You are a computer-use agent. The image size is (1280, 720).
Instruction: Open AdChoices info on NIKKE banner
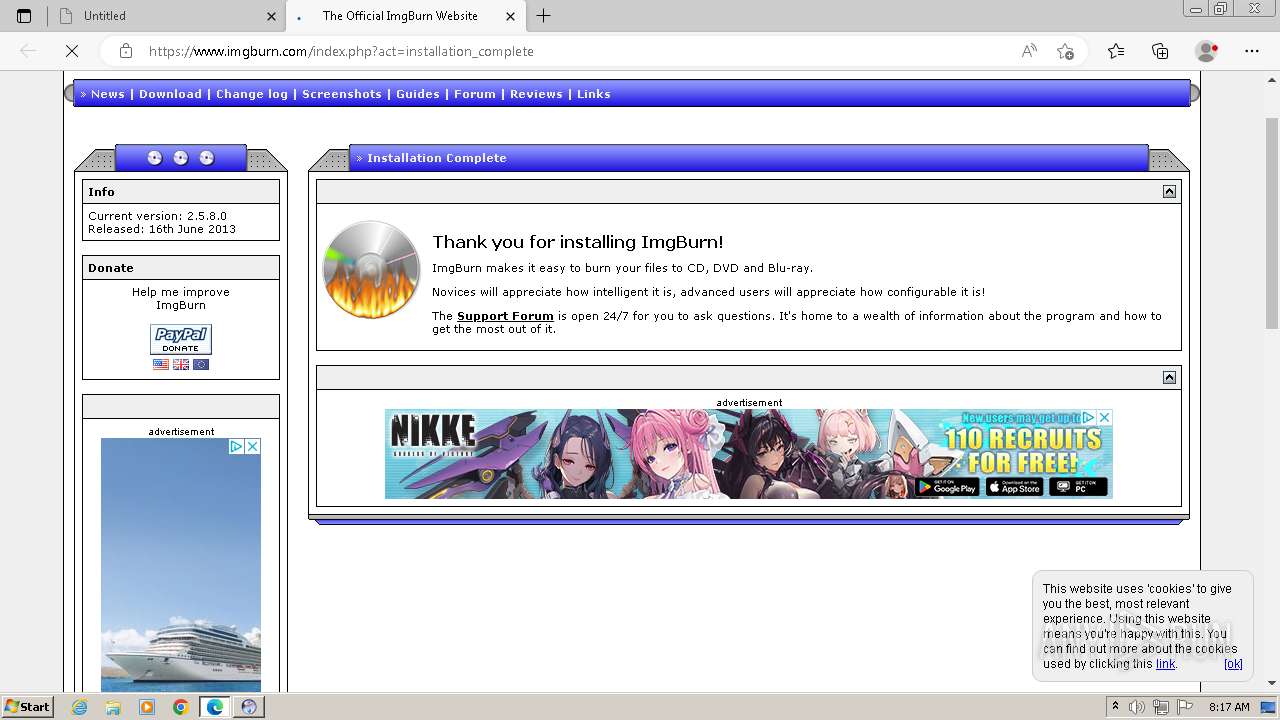pos(1089,417)
